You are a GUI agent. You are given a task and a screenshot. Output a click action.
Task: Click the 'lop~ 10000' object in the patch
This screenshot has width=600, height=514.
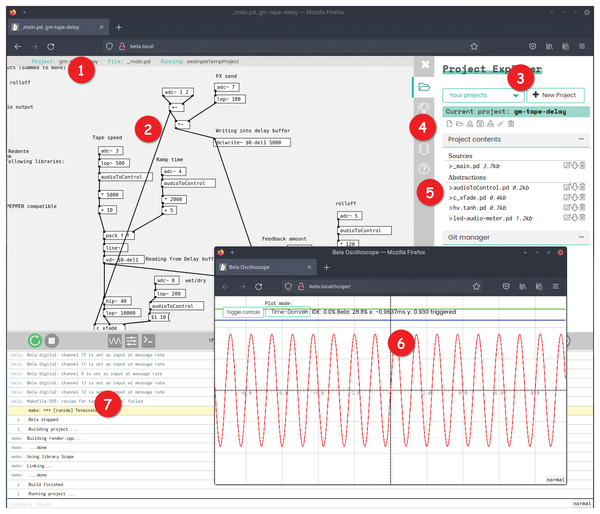tap(122, 313)
